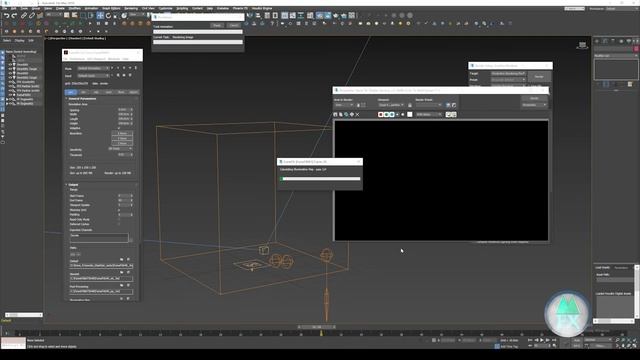Open the Modifiers menu in menu bar

click(x=74, y=8)
